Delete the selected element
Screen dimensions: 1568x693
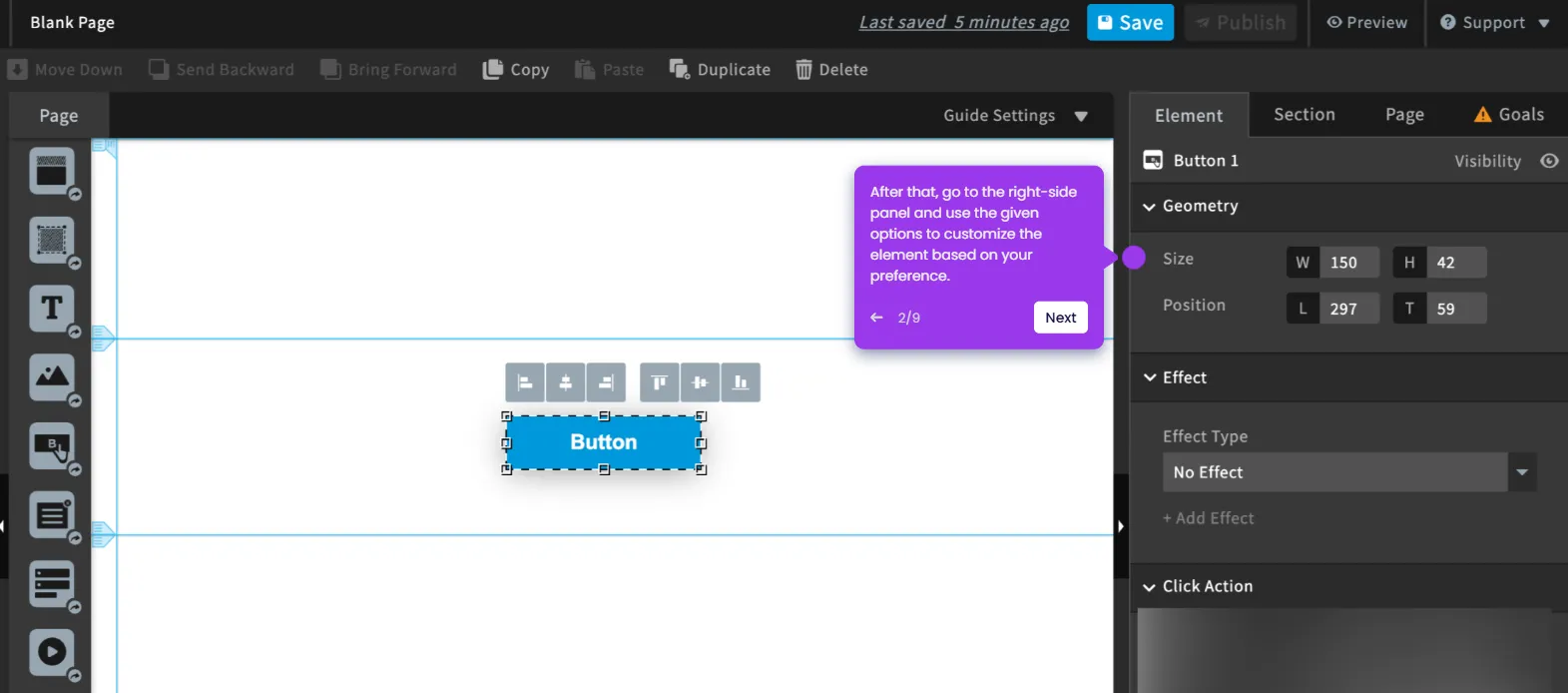[831, 70]
